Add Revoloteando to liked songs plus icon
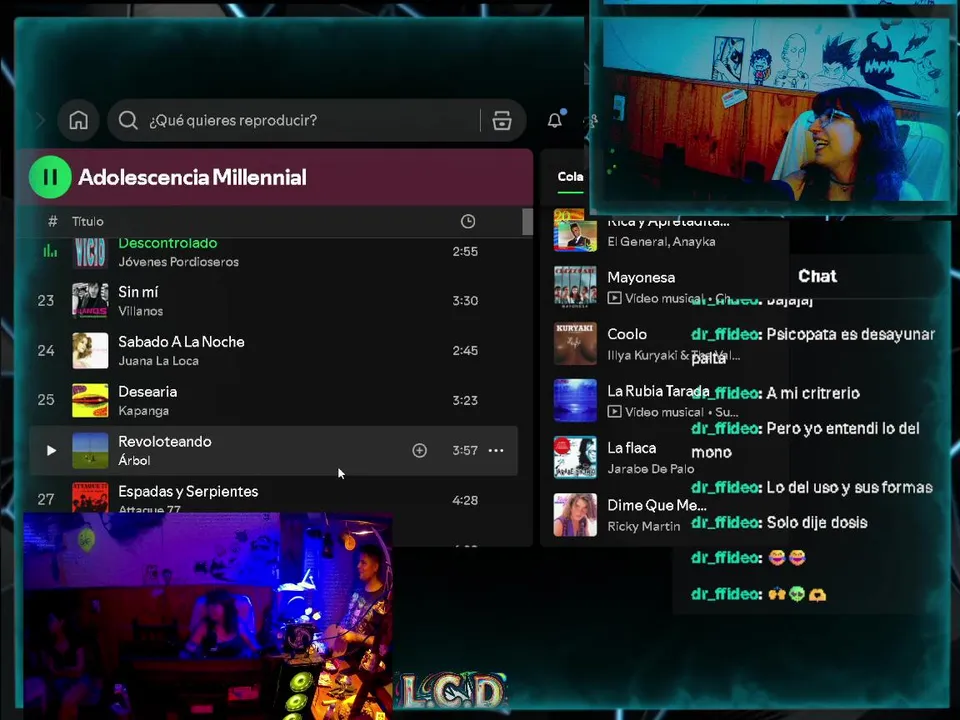The image size is (960, 720). tap(419, 451)
